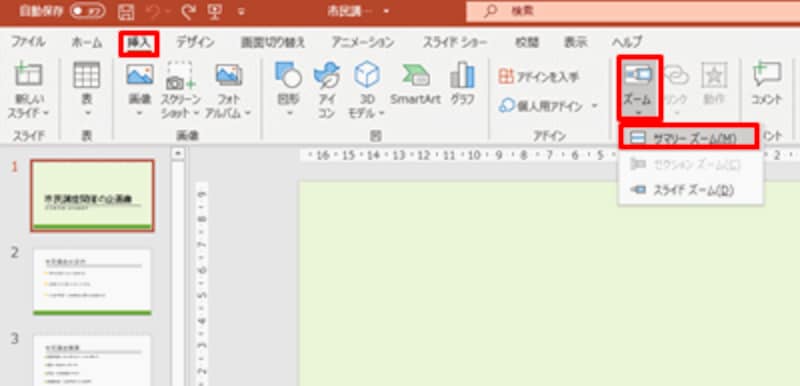
Task: Toggle the AutoSave (自動保存) switch
Action: (x=88, y=11)
